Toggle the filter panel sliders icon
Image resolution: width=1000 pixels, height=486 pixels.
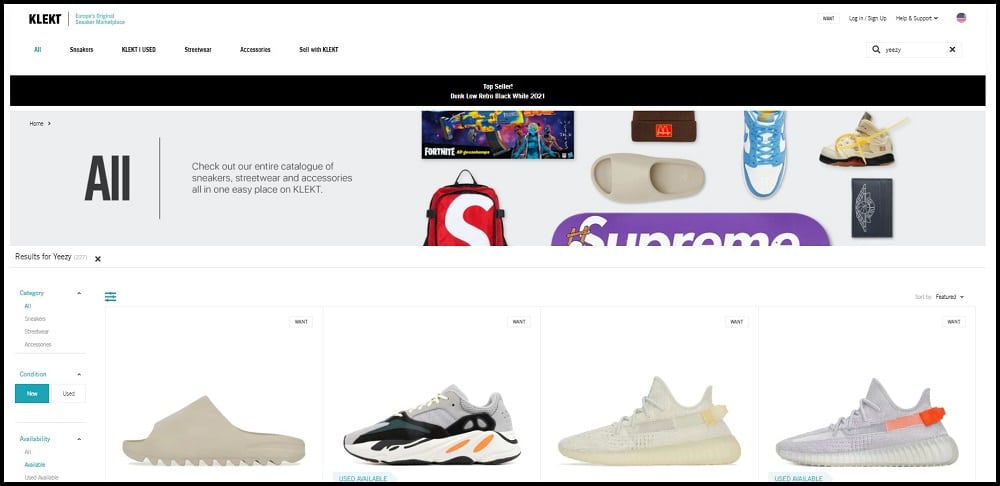[x=110, y=297]
